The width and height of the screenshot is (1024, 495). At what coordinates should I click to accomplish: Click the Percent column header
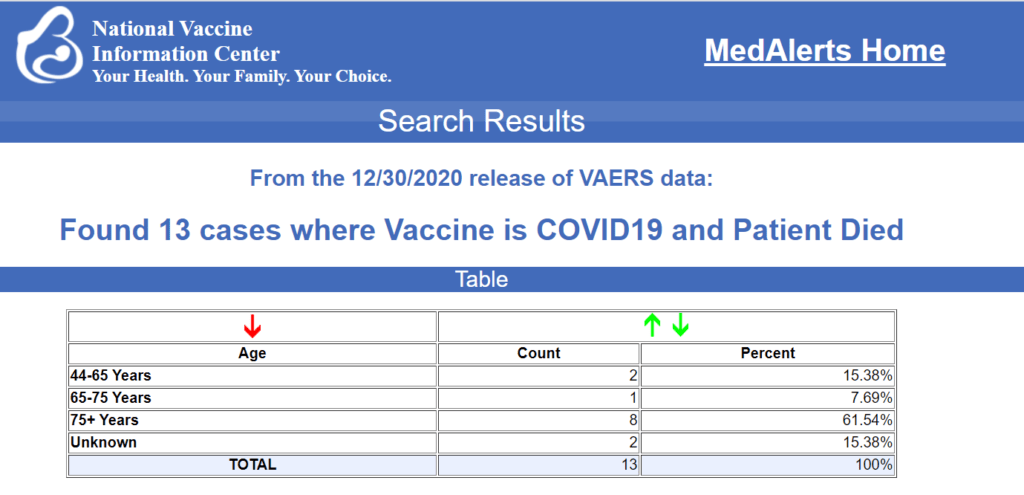(x=767, y=353)
